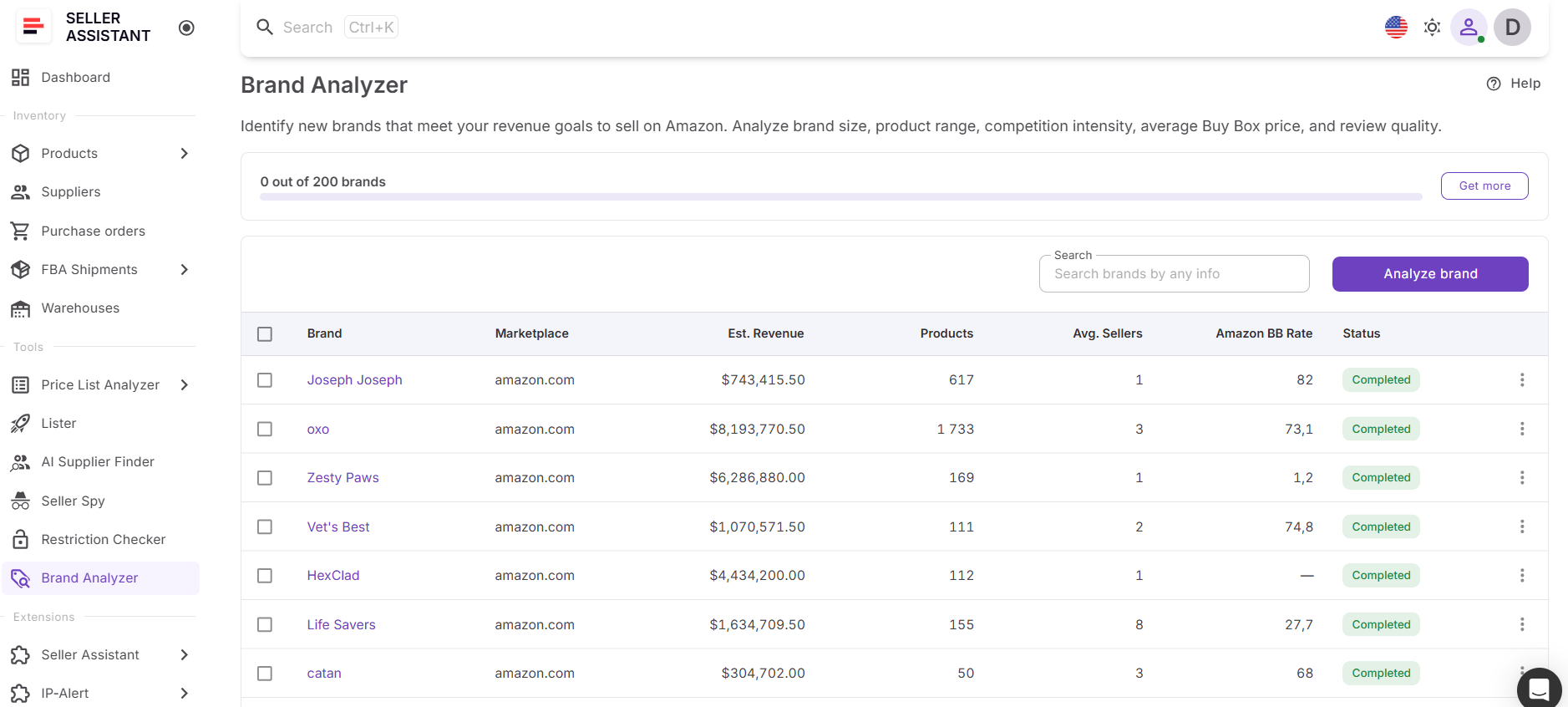Open row actions for Zesty Paws
The width and height of the screenshot is (1568, 707).
click(1522, 478)
